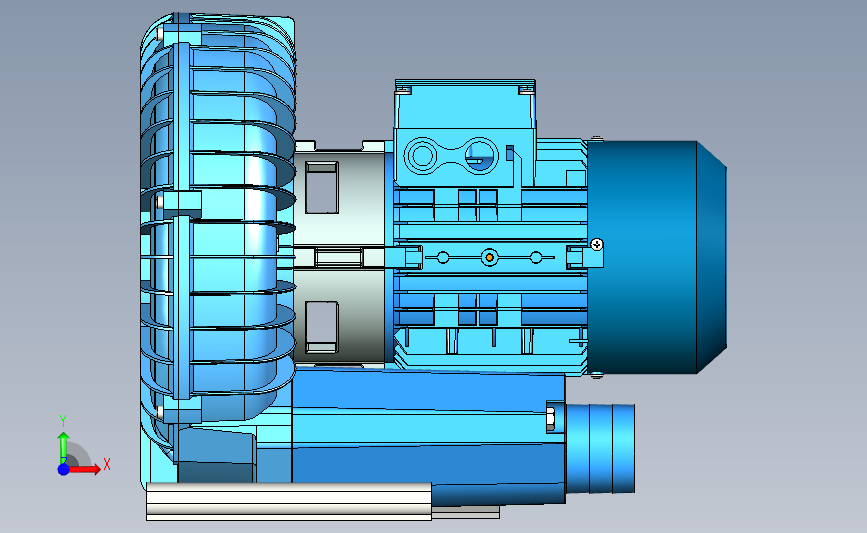Click the blue Z axis dot on the triad
Viewport: 867px width, 533px height.
(x=64, y=469)
